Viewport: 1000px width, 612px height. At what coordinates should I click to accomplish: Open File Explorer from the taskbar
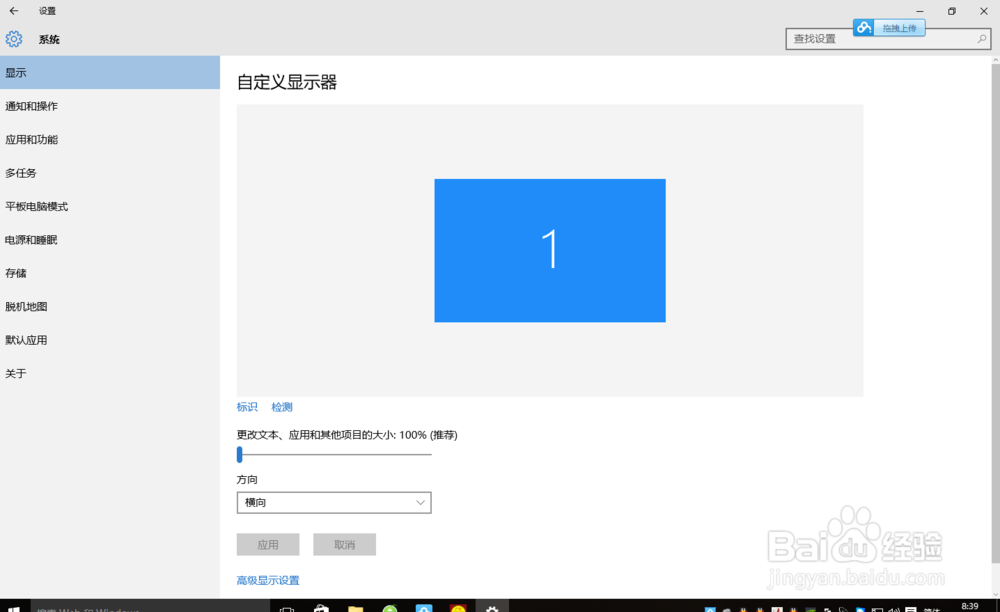(355, 607)
